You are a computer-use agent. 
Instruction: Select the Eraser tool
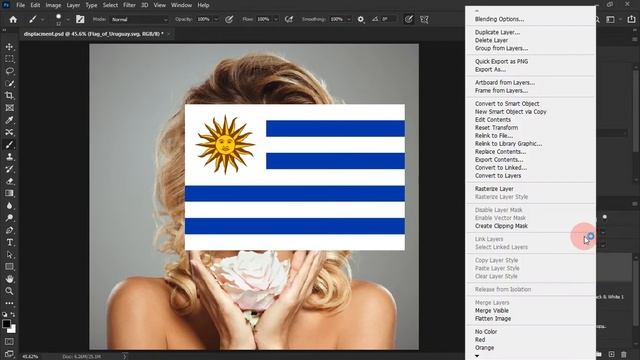(9, 181)
